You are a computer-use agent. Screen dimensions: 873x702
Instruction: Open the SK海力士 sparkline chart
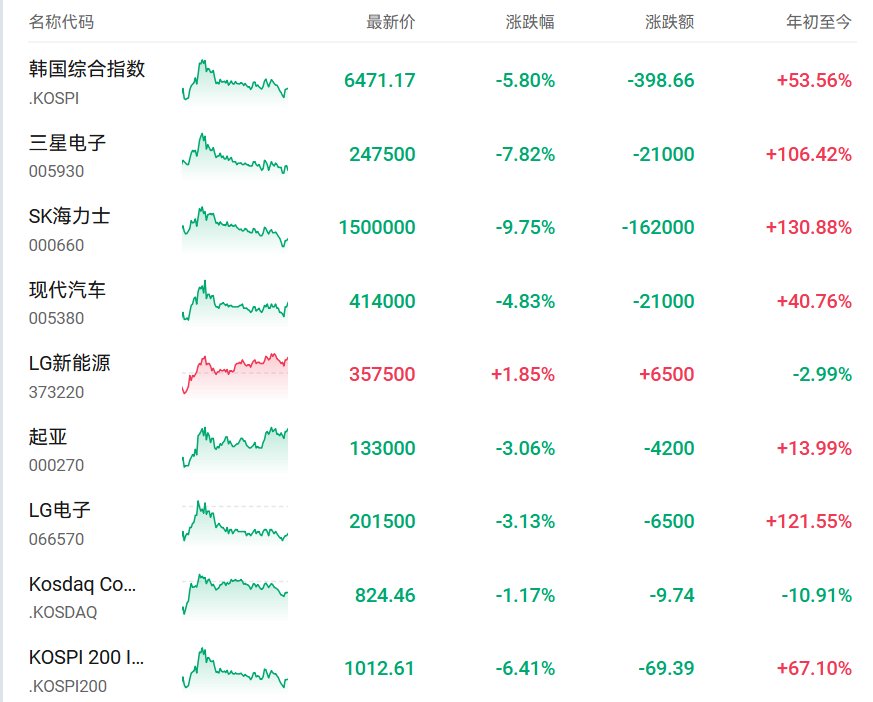[235, 228]
